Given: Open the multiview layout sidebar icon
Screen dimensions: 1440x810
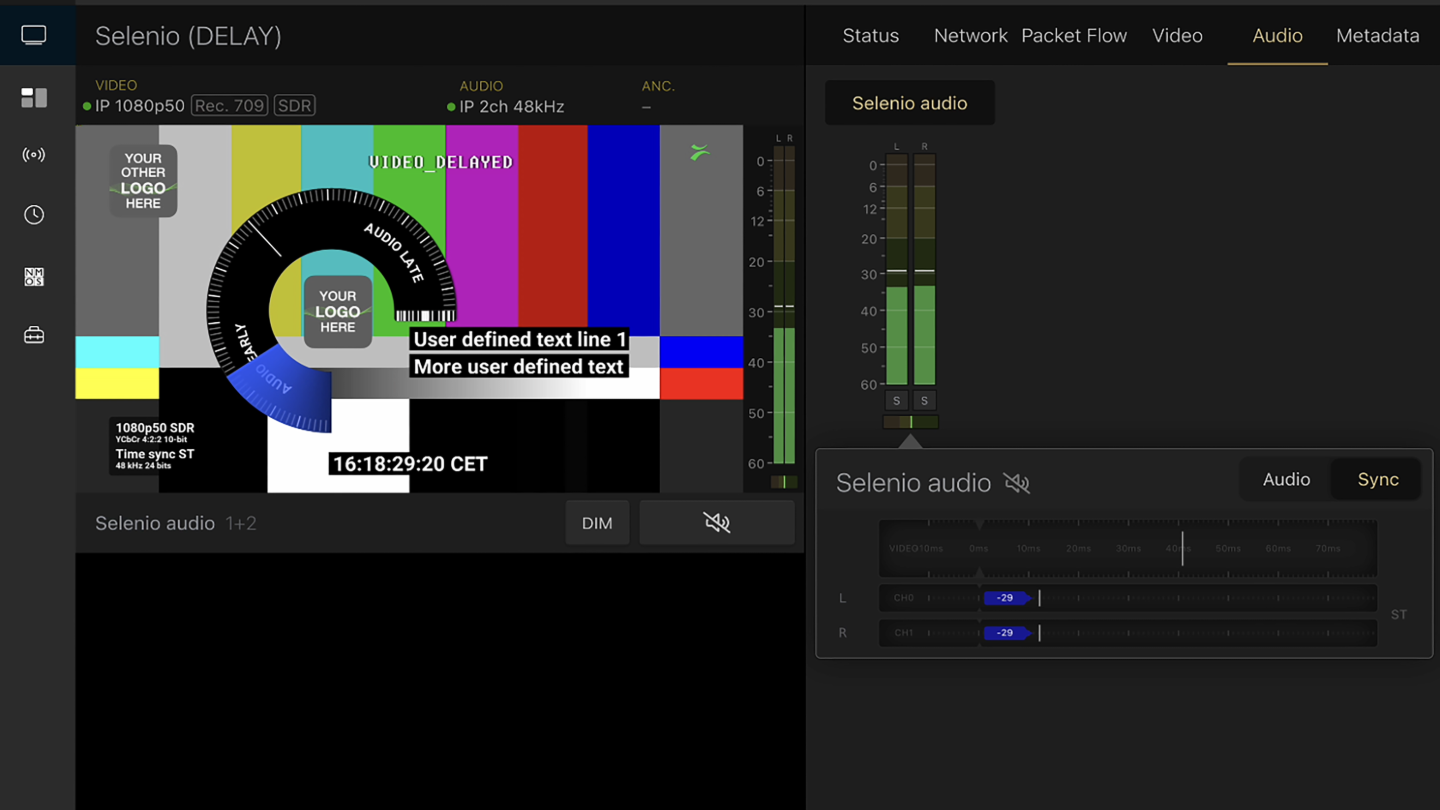Looking at the screenshot, I should [34, 97].
